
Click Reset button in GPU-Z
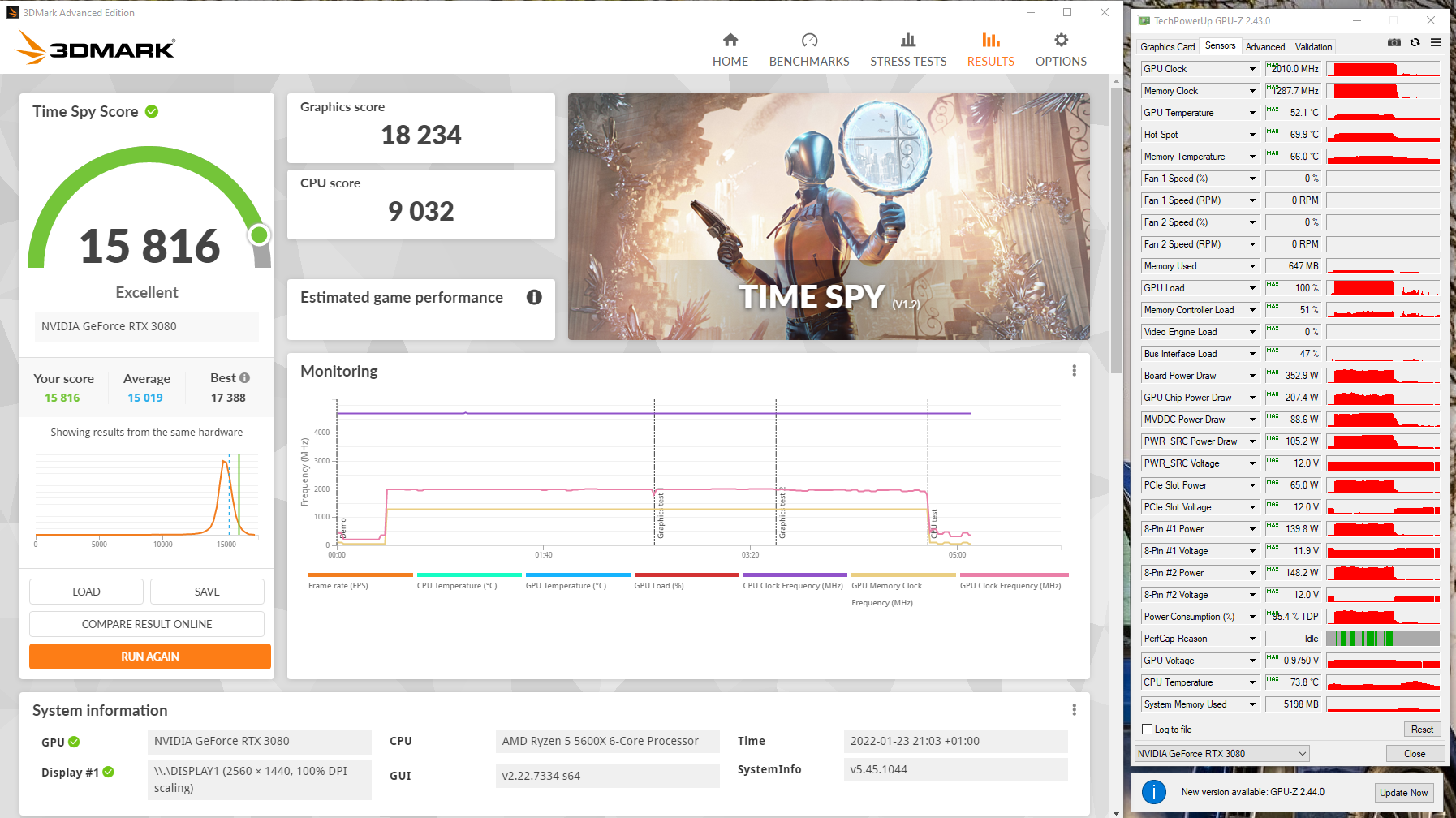[x=1422, y=730]
